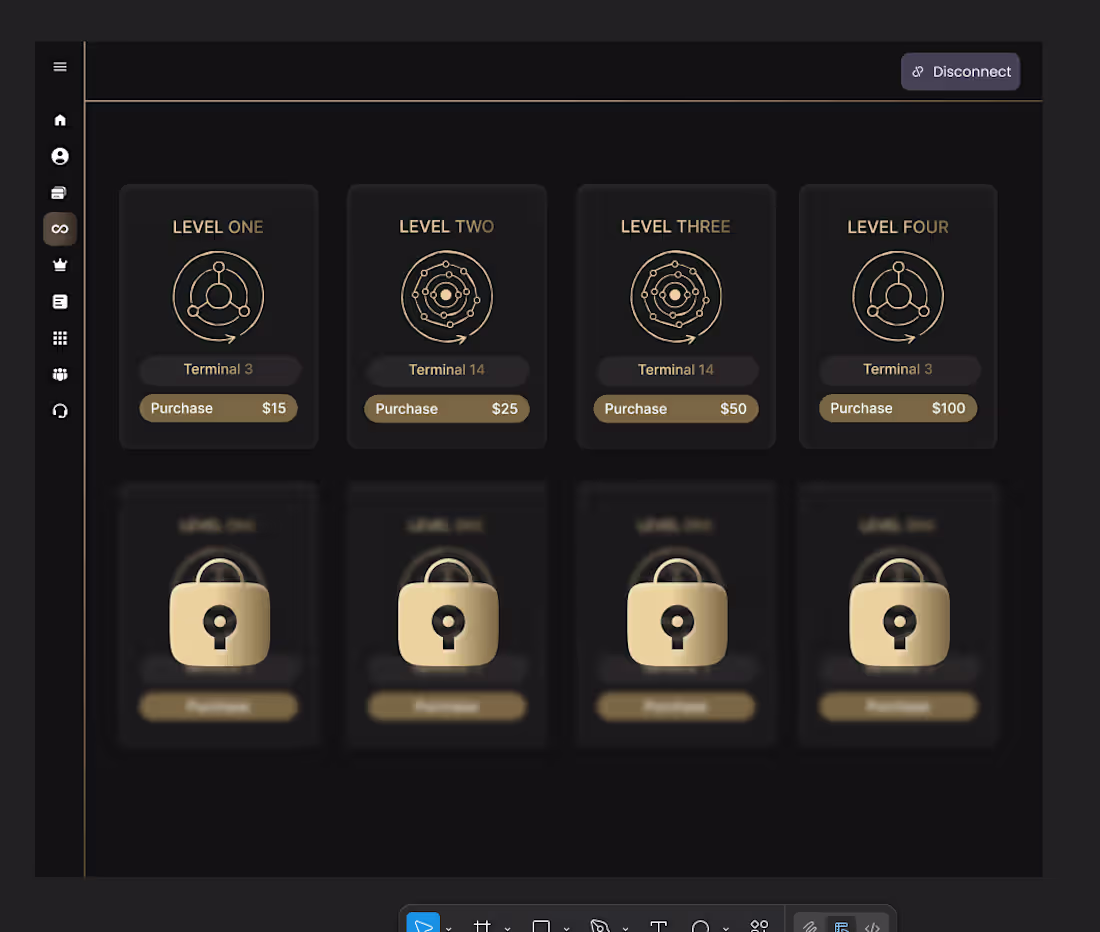Open the crown rewards section

click(60, 264)
